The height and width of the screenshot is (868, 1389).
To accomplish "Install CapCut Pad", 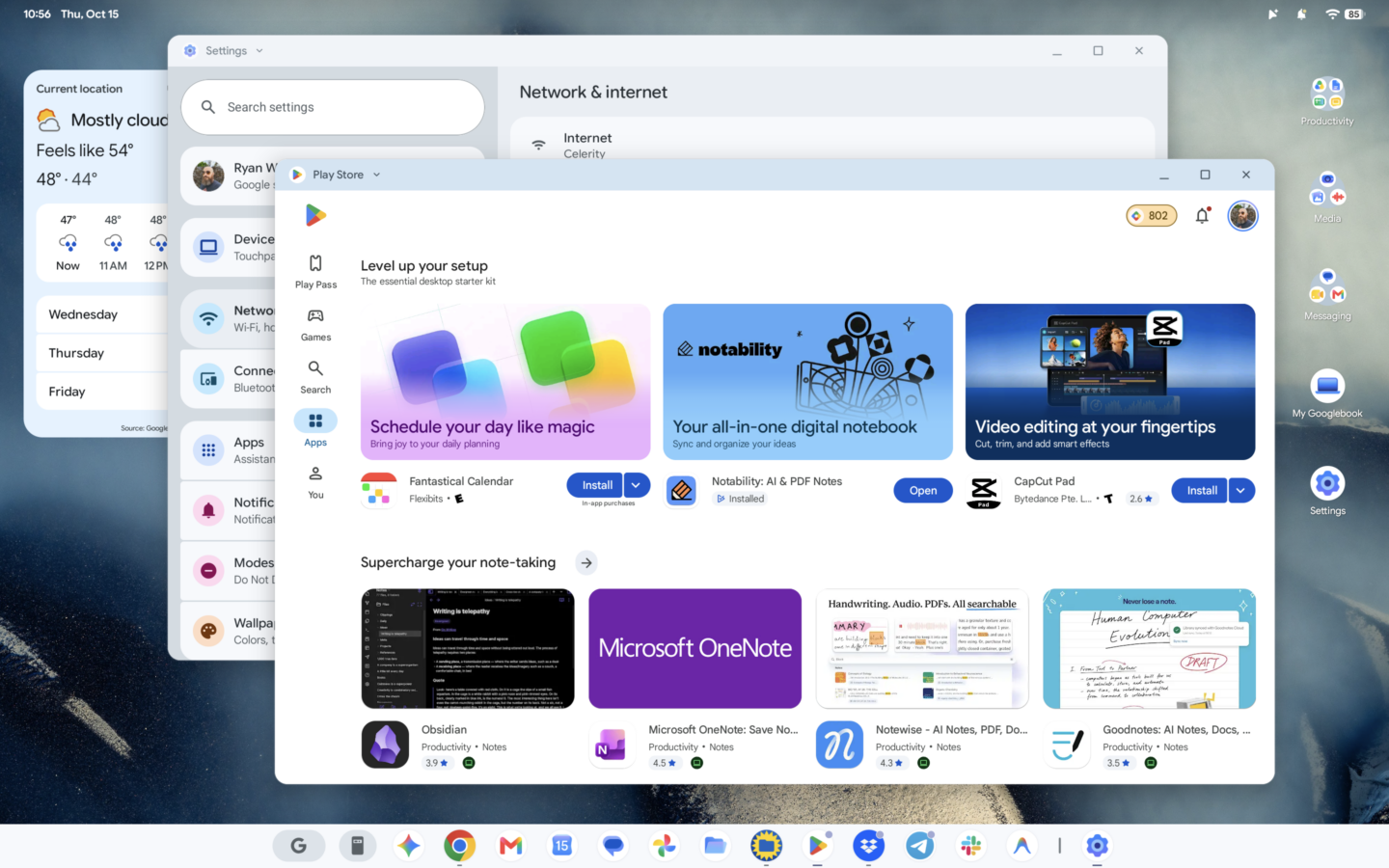I will tap(1201, 491).
